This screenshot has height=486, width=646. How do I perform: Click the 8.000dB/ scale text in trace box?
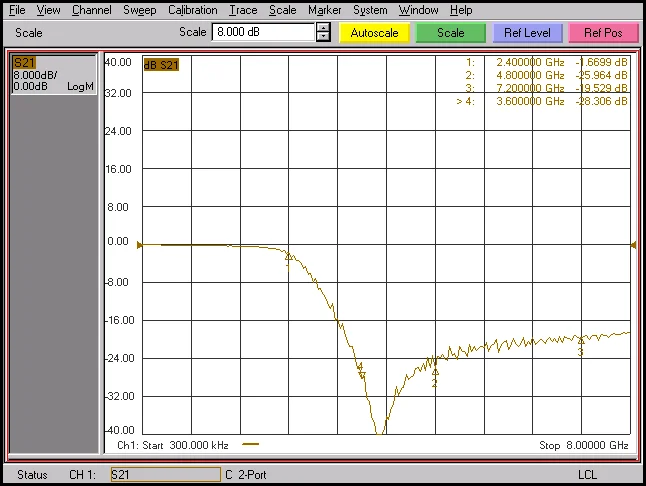click(x=35, y=75)
